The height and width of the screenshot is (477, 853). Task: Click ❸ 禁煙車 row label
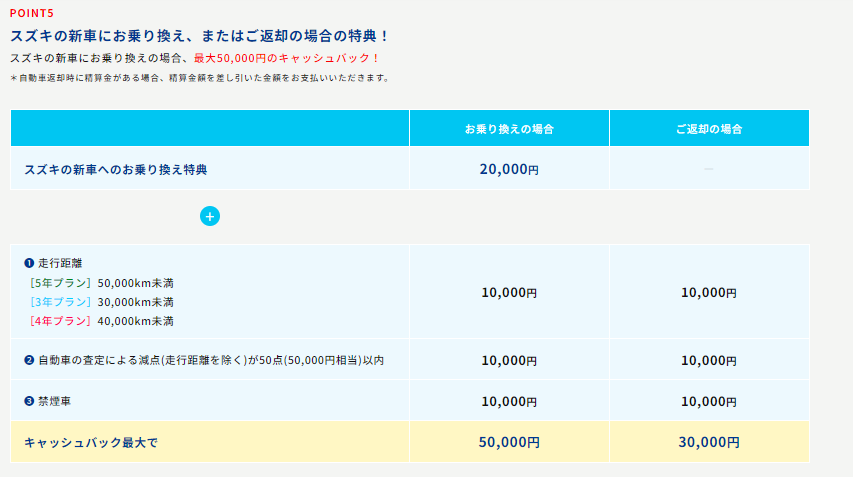point(48,401)
